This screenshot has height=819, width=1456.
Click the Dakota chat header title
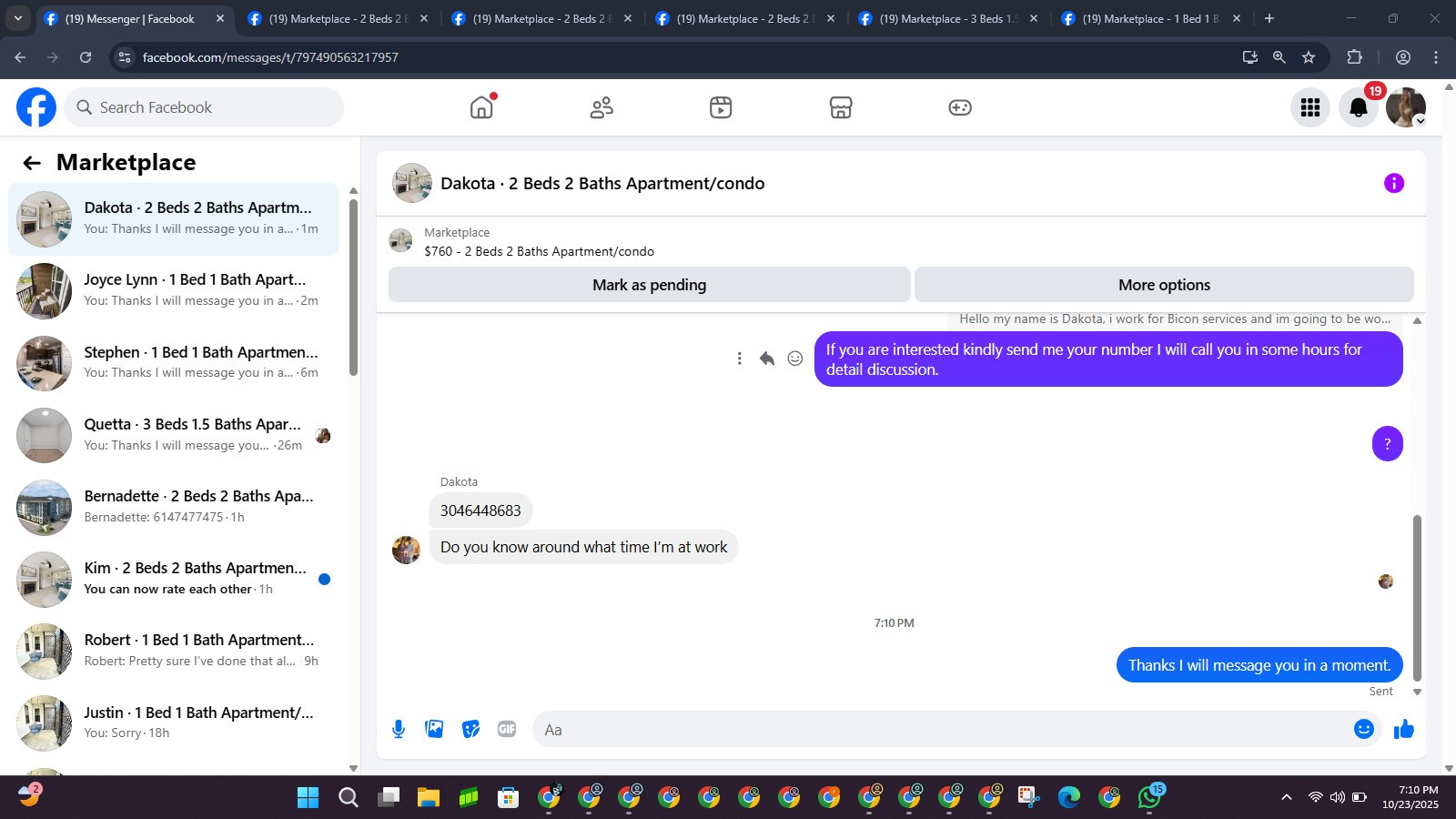tap(602, 183)
